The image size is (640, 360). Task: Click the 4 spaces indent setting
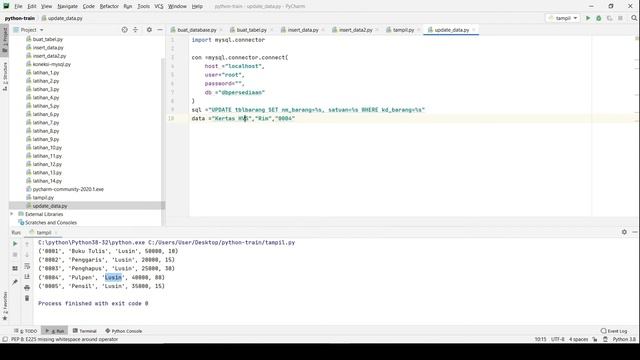578,339
